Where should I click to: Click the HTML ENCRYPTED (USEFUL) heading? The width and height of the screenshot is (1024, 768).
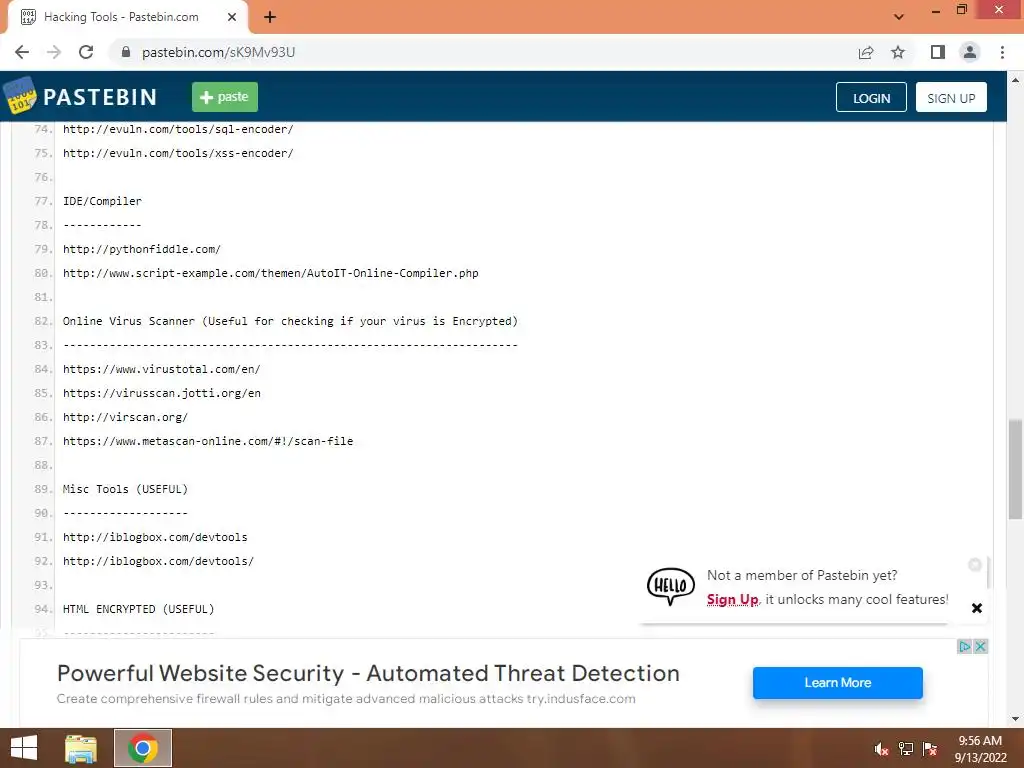[138, 609]
